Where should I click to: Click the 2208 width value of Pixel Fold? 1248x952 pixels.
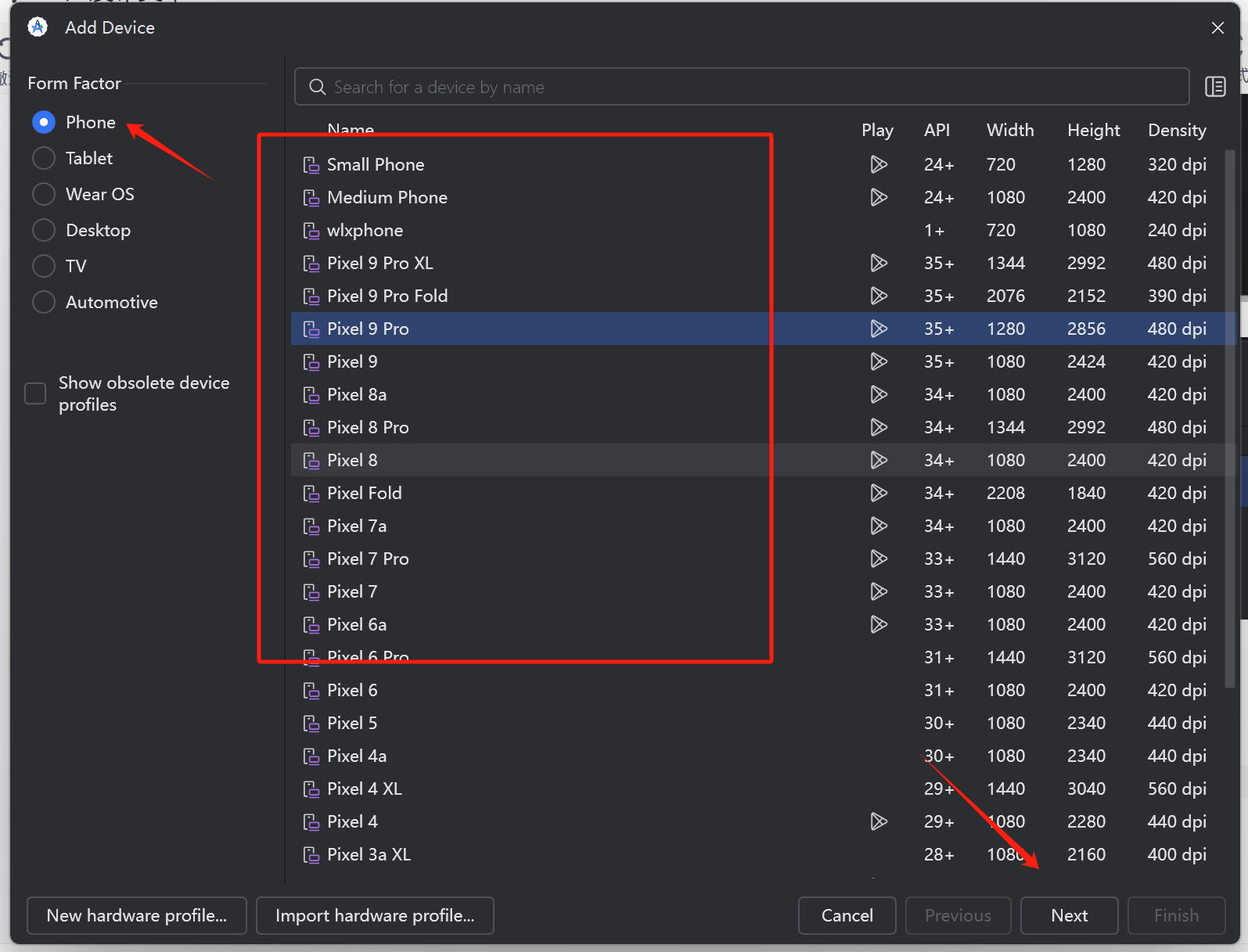(1005, 493)
